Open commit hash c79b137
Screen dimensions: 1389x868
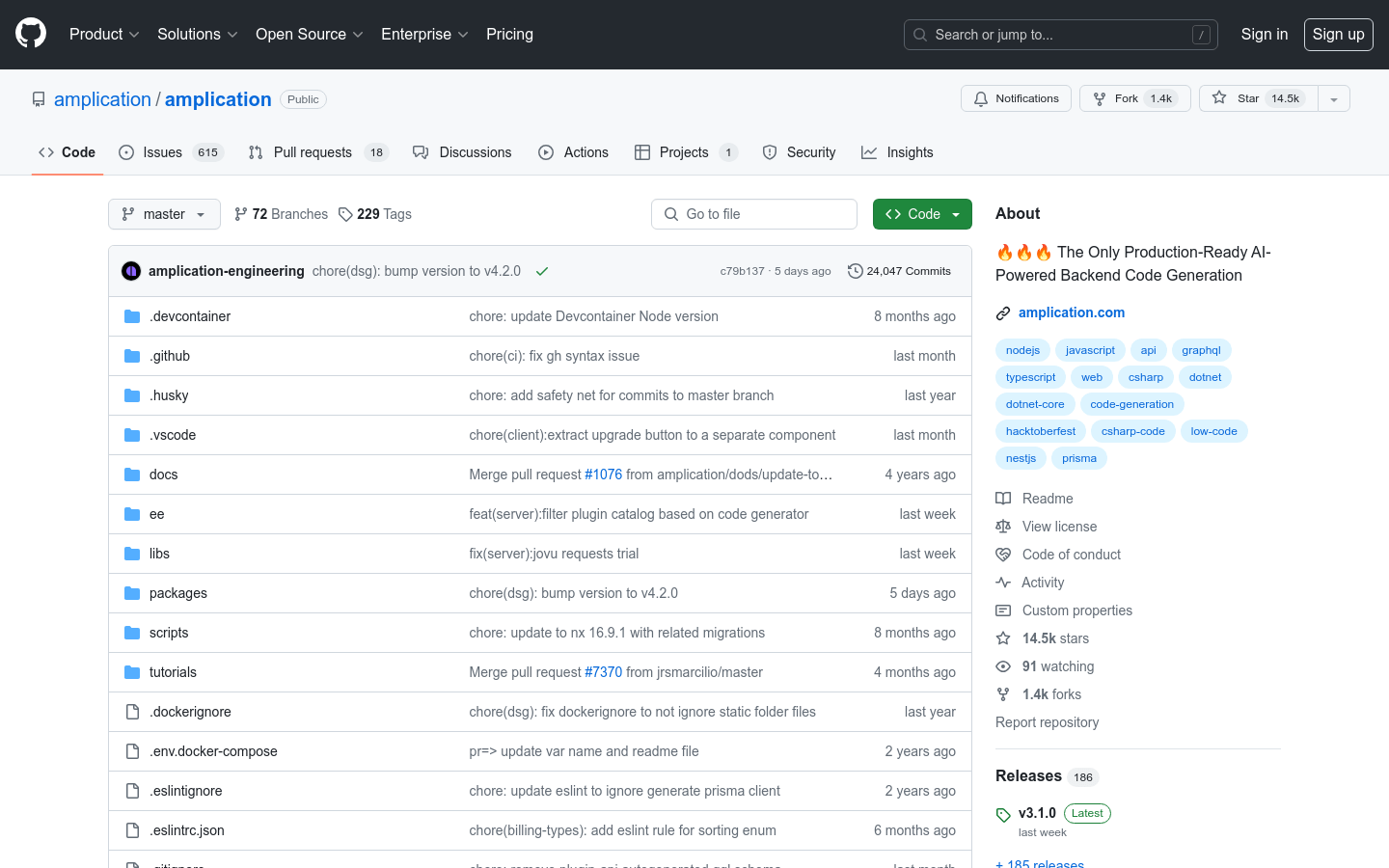click(x=742, y=271)
